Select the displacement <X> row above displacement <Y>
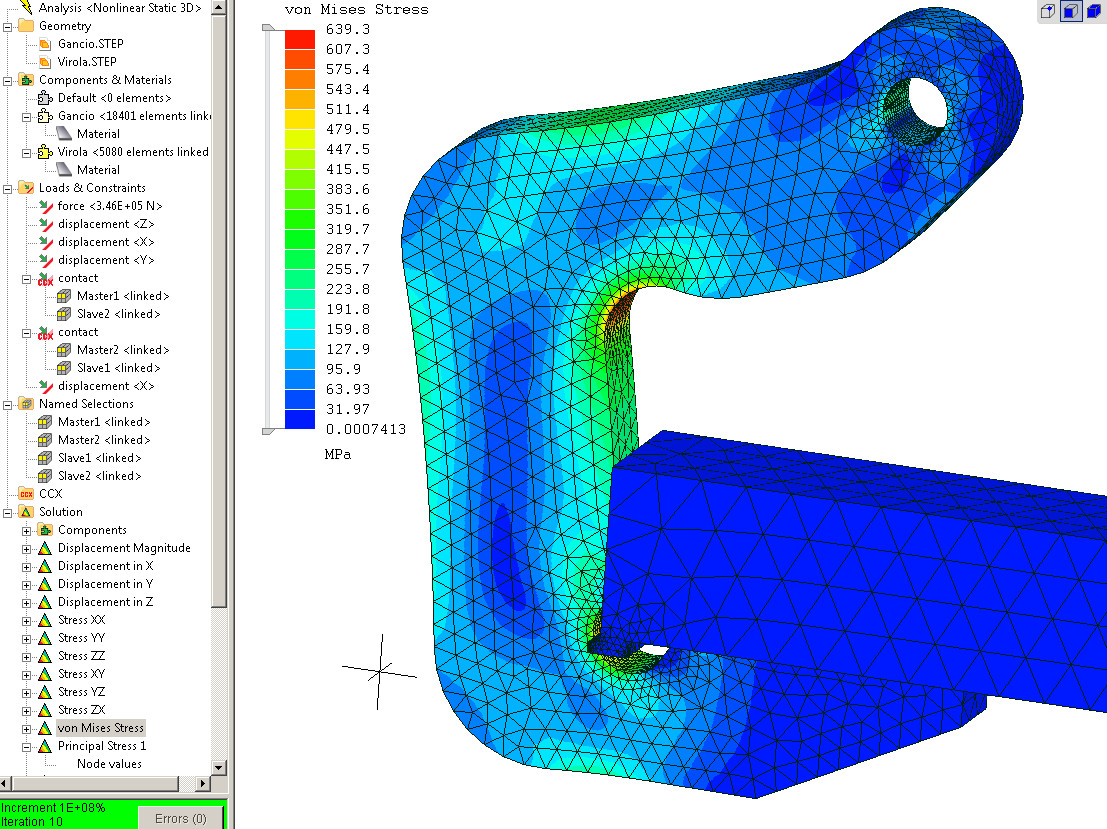1107x829 pixels. tap(106, 241)
